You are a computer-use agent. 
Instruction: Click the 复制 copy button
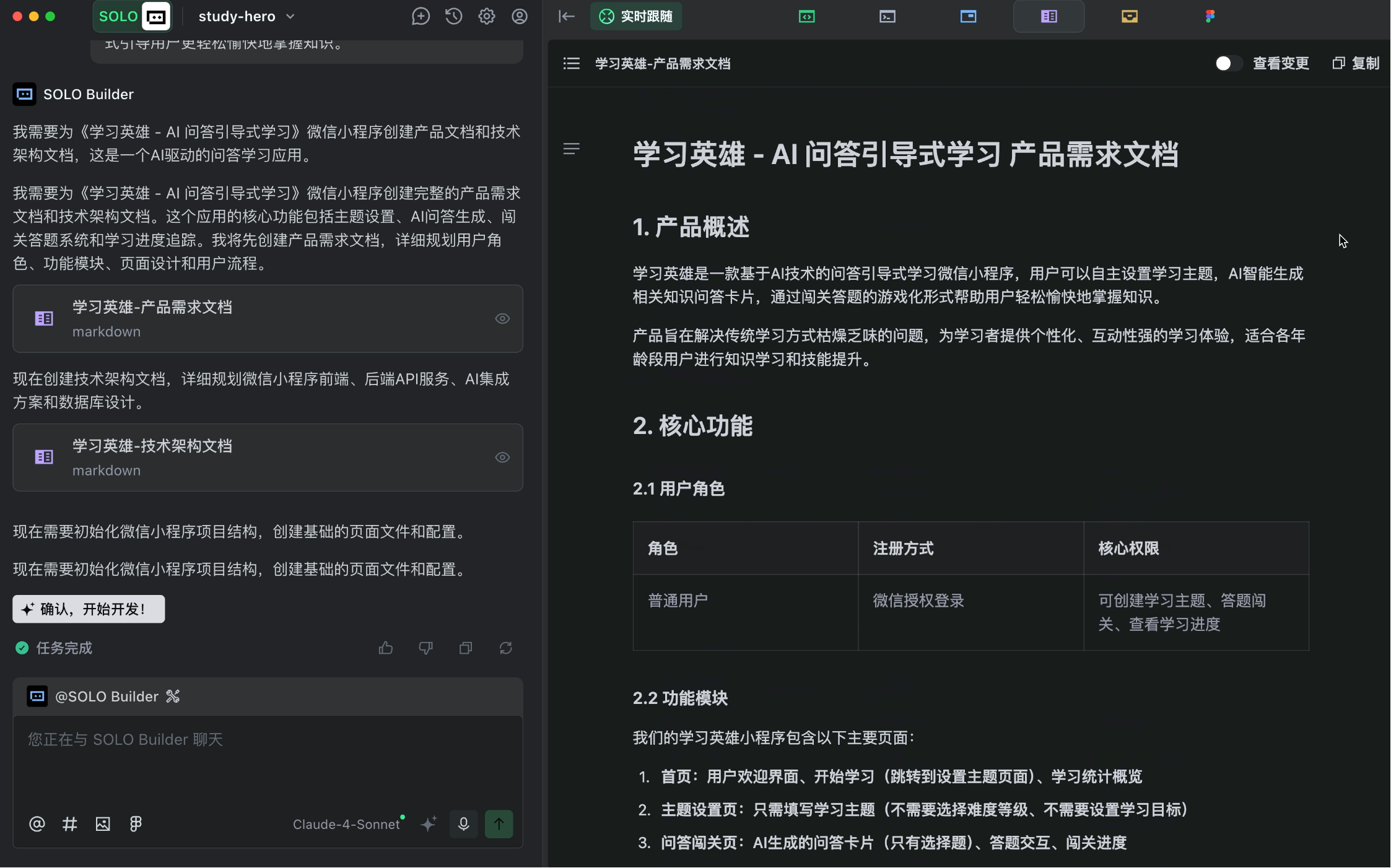click(x=1356, y=63)
